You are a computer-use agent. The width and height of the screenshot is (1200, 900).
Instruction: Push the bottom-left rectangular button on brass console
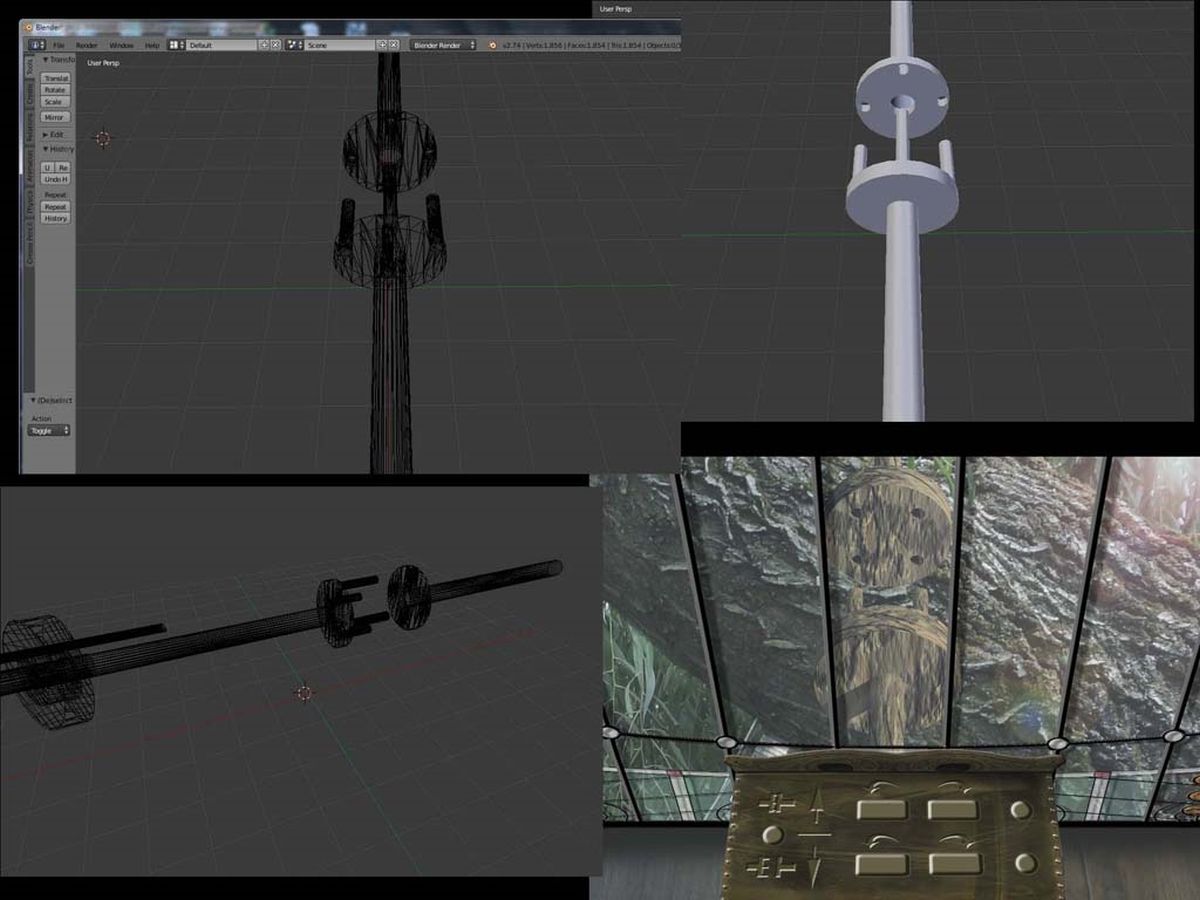(883, 864)
